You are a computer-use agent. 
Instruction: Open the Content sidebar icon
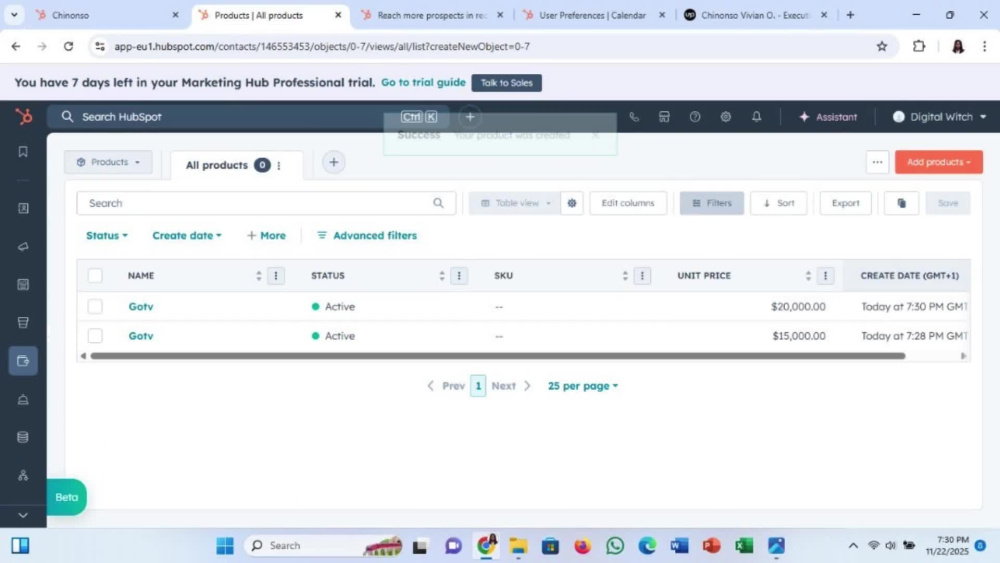[x=23, y=285]
